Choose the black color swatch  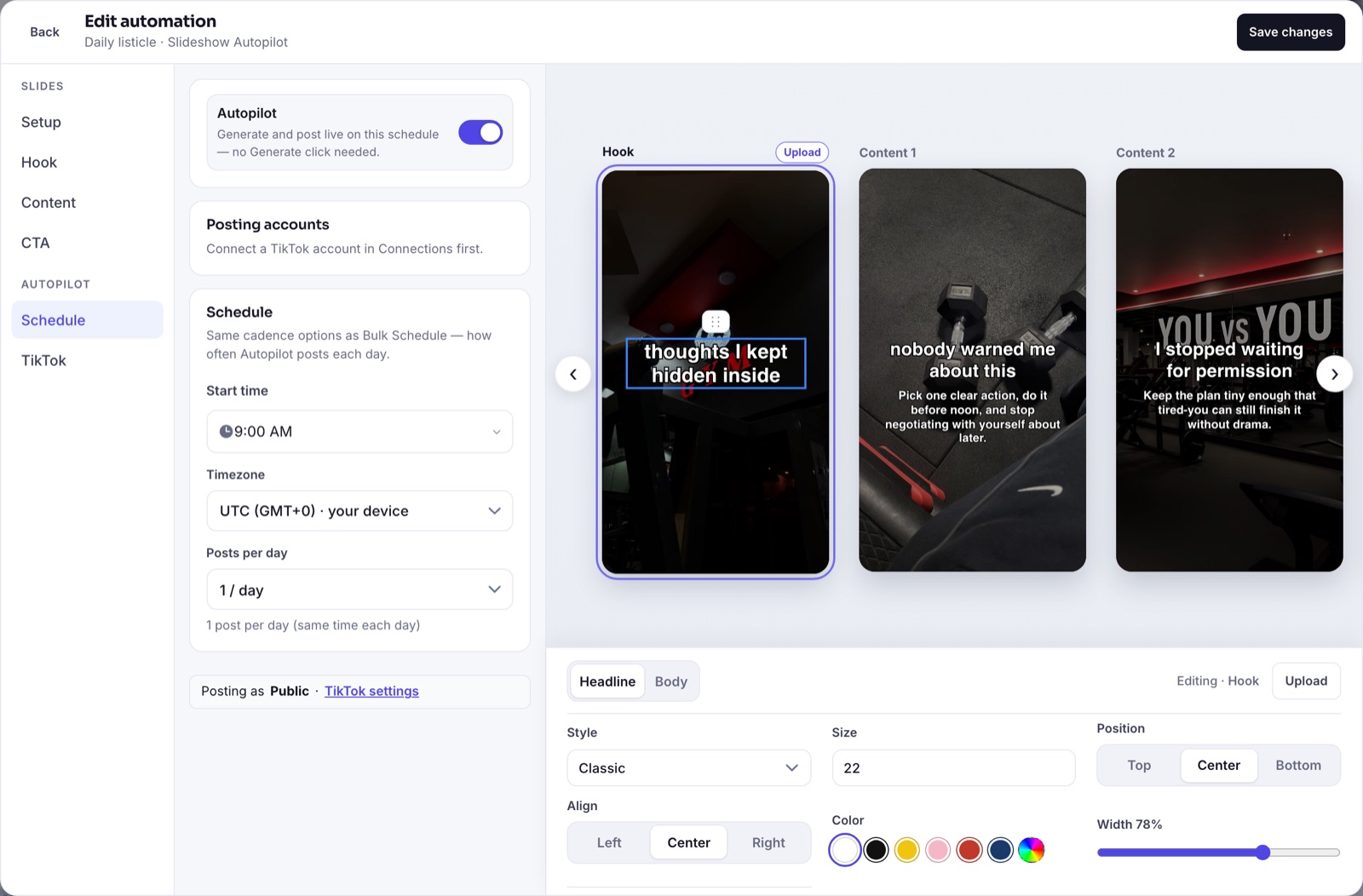pos(876,850)
